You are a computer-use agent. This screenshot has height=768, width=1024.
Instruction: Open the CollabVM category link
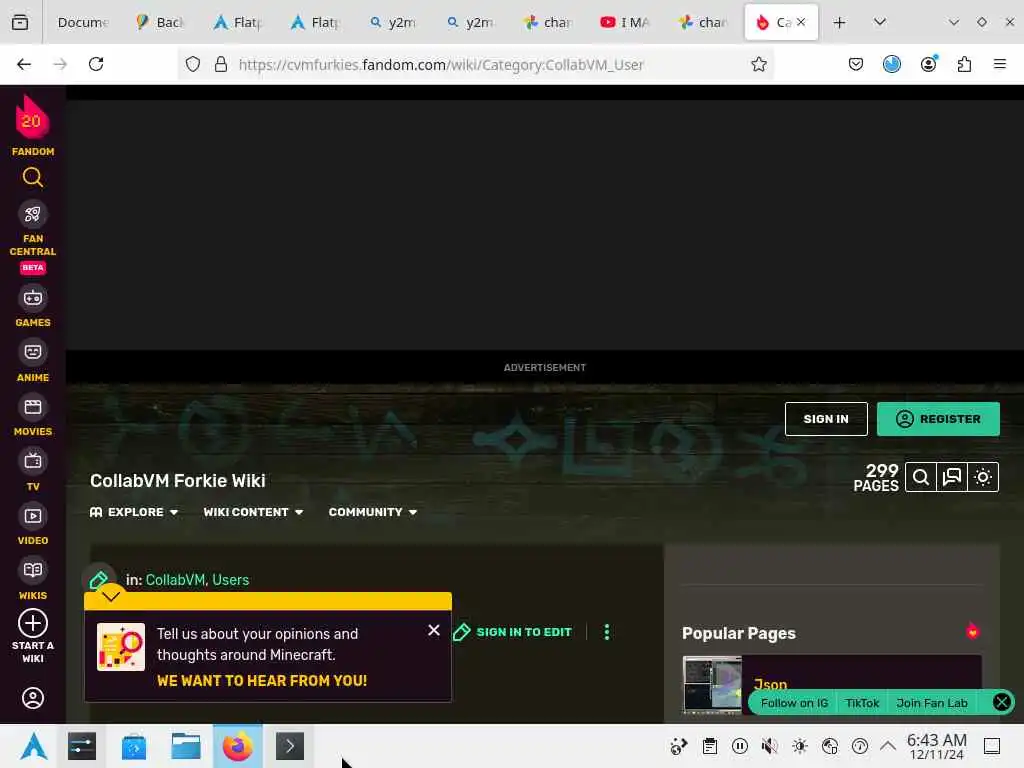click(175, 580)
